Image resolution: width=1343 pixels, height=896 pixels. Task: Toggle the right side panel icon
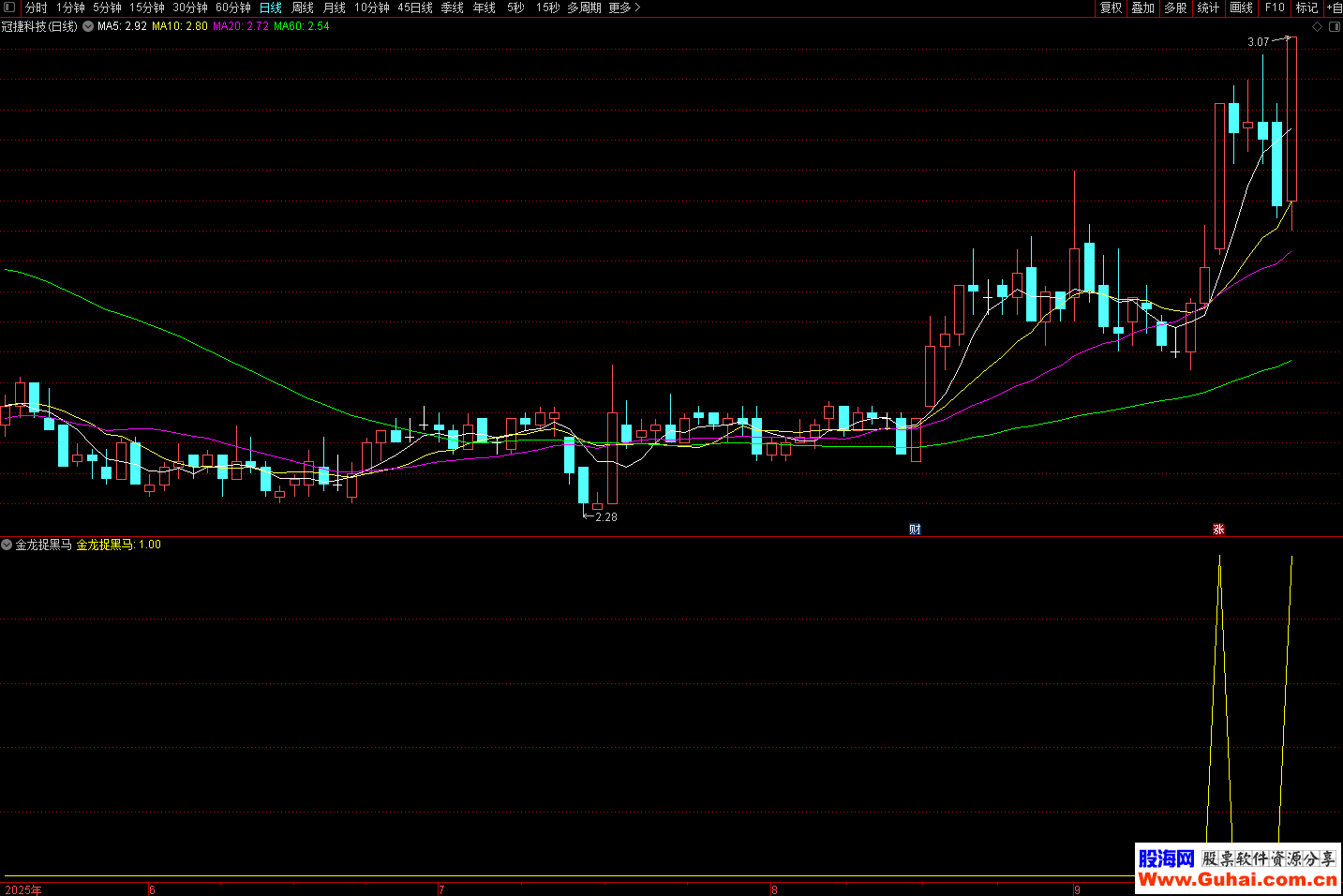click(1334, 27)
